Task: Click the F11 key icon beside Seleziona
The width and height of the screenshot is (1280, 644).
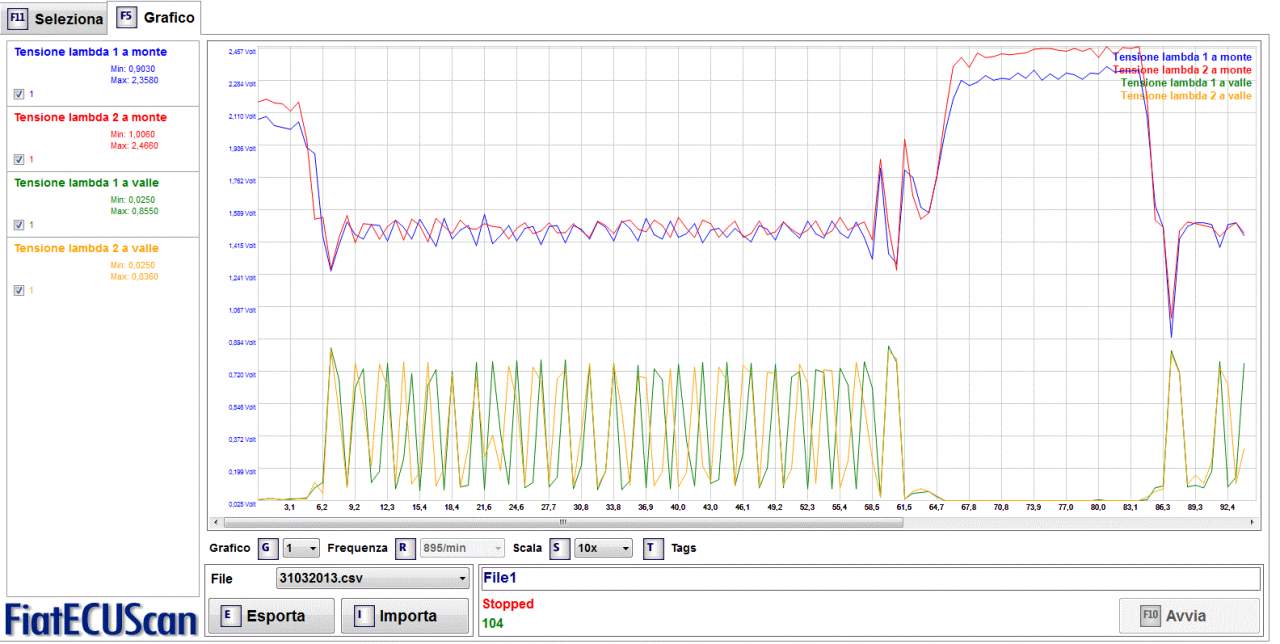Action: click(18, 19)
